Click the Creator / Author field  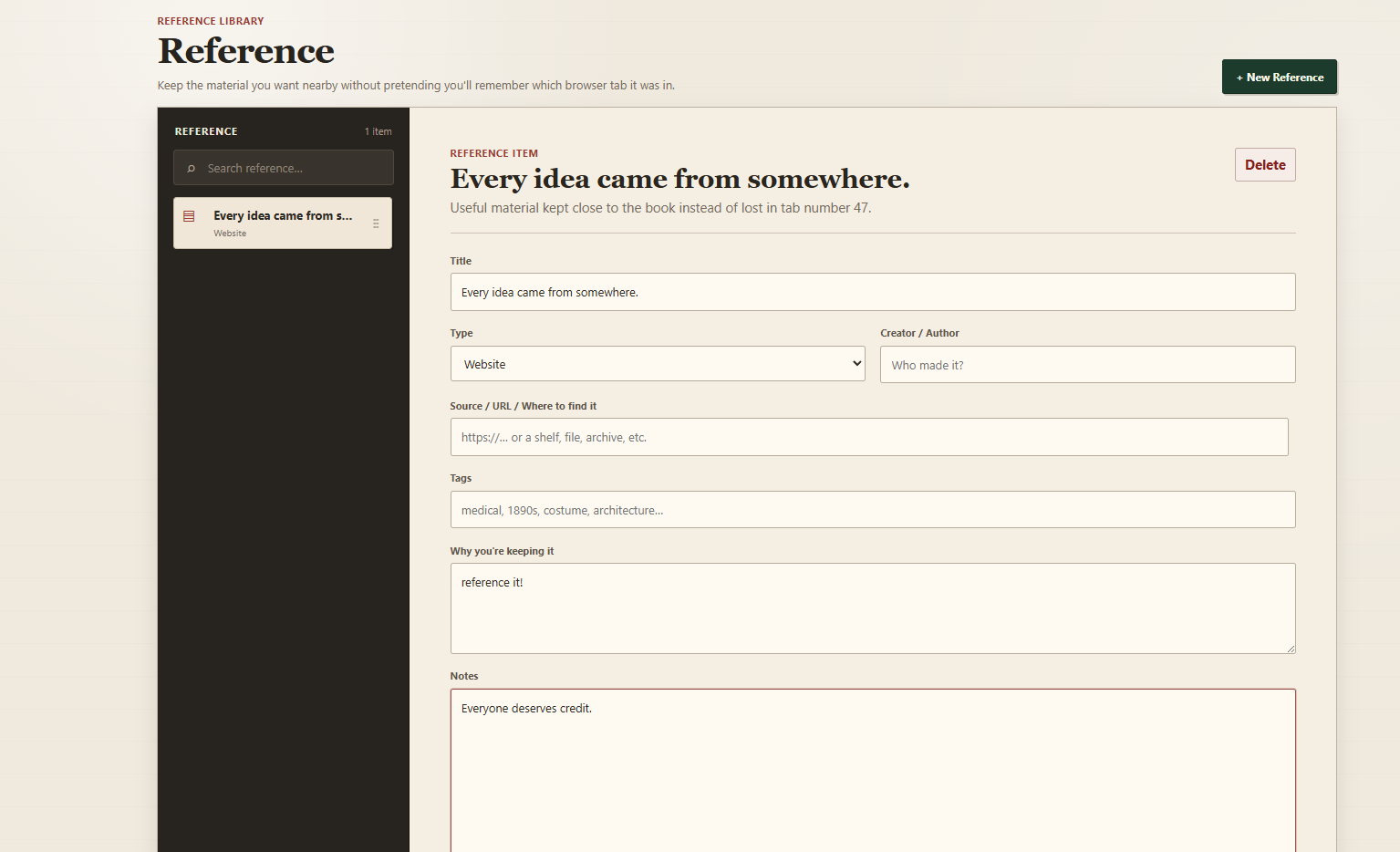(x=1088, y=365)
